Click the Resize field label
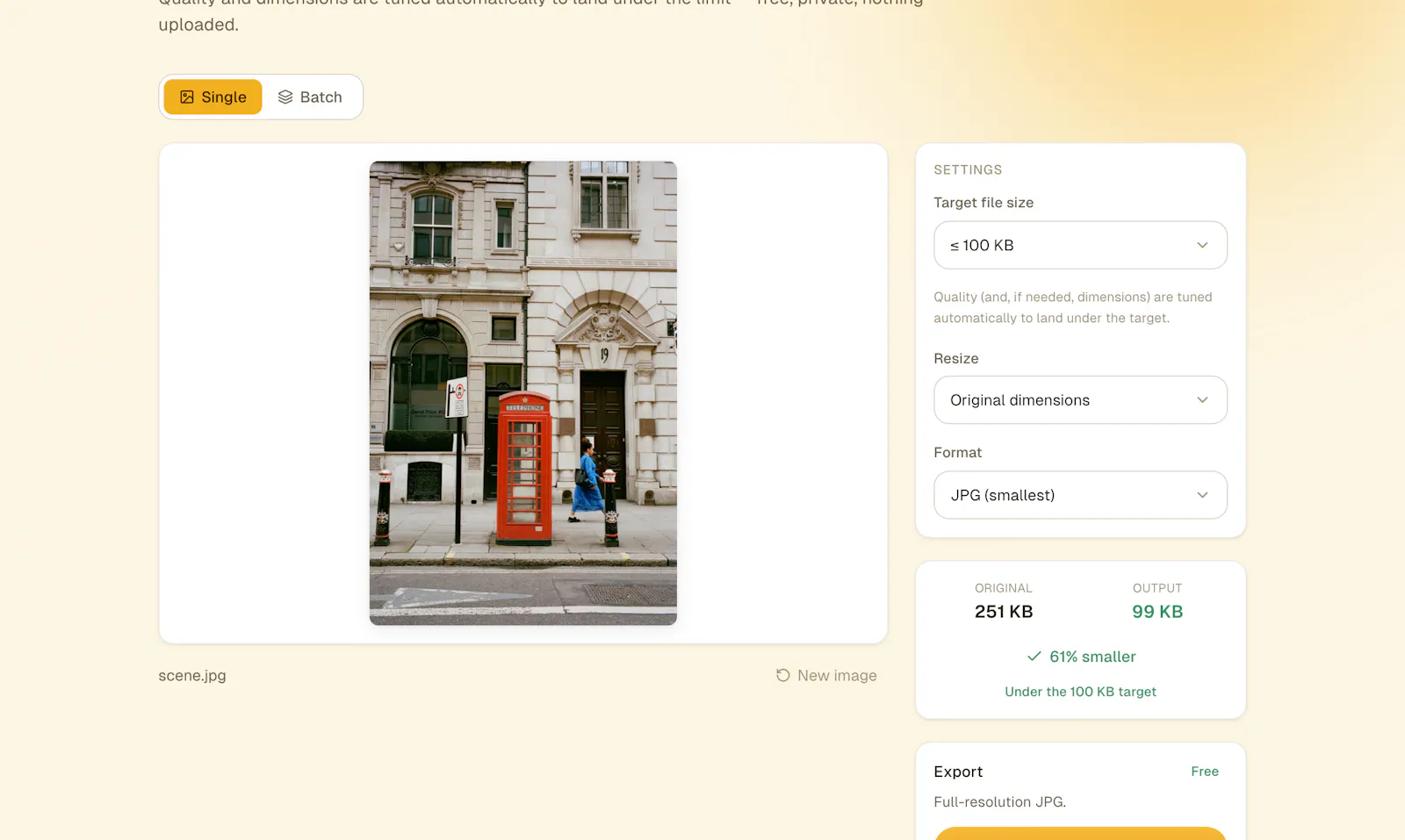Screen dimensions: 1405x840 point(956,358)
